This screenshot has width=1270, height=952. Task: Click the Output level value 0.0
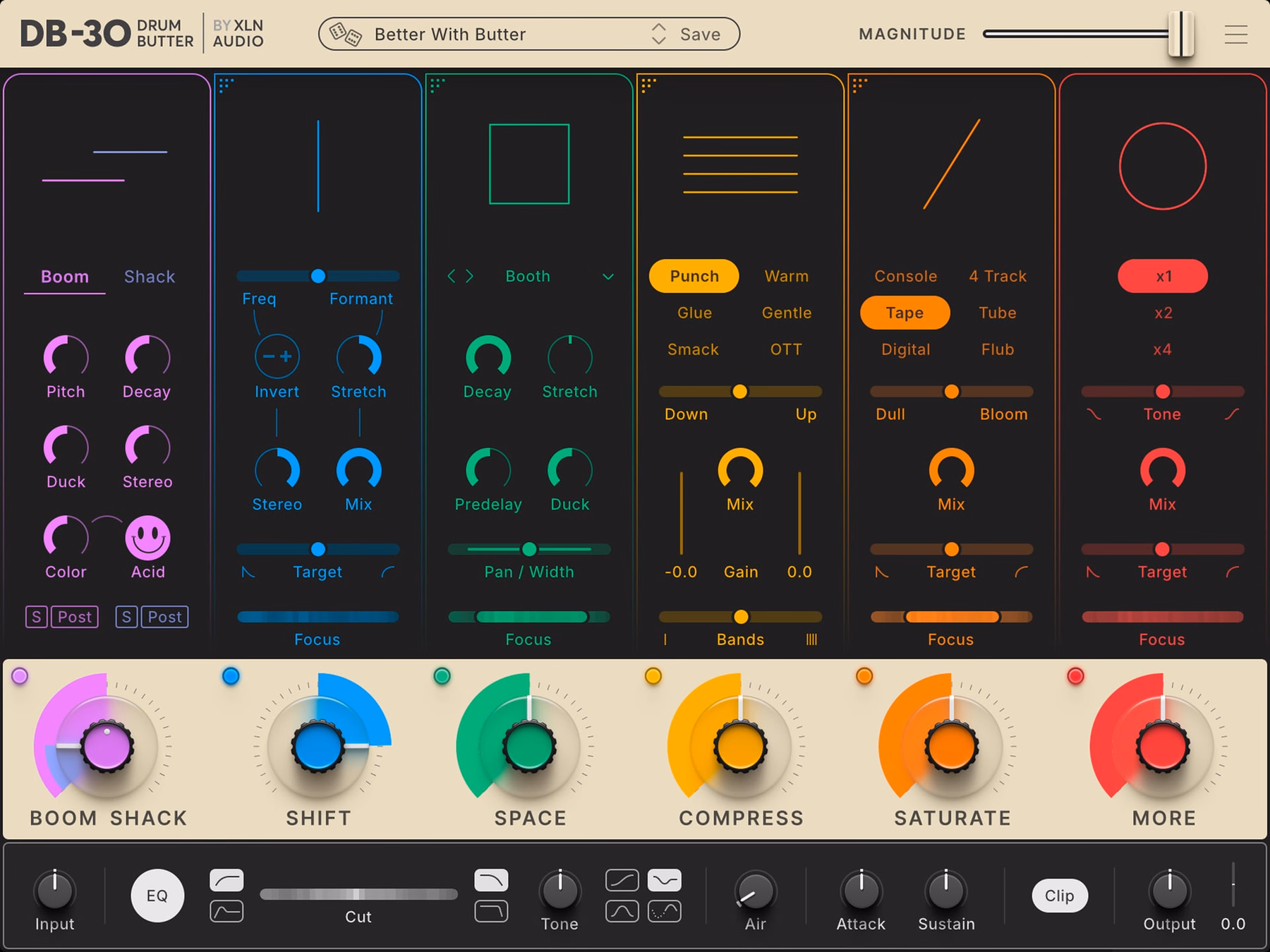pos(1233,924)
